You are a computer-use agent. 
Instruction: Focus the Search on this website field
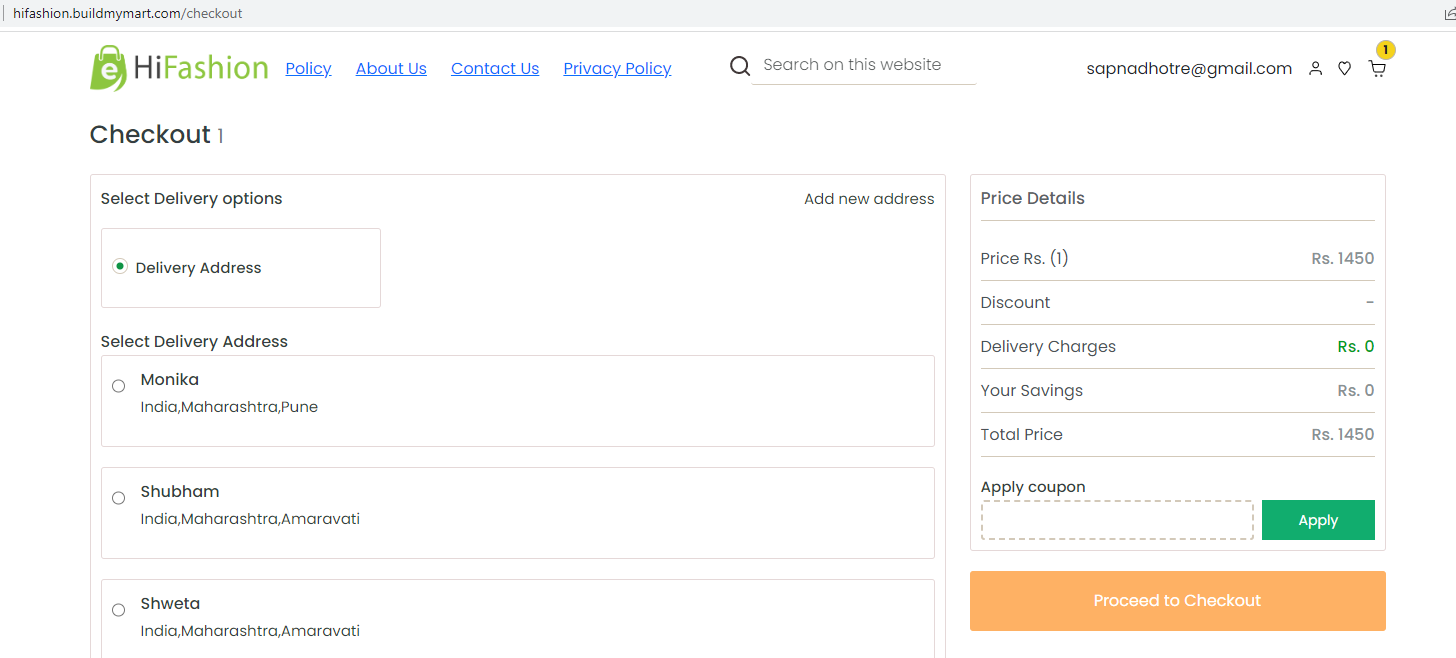[x=863, y=65]
